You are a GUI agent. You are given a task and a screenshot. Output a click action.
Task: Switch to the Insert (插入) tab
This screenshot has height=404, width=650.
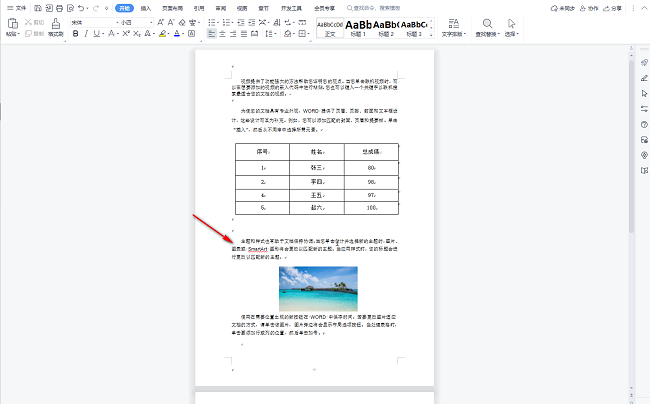pos(146,8)
